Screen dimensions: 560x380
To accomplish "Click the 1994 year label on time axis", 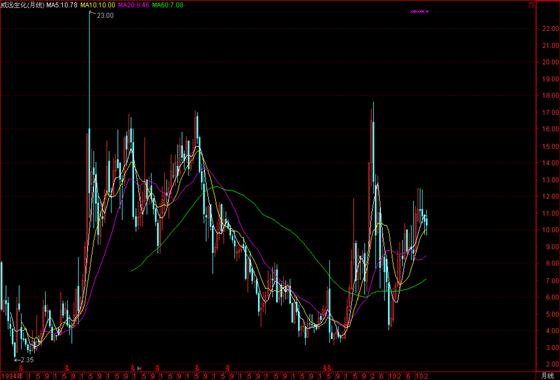I will 8,376.
